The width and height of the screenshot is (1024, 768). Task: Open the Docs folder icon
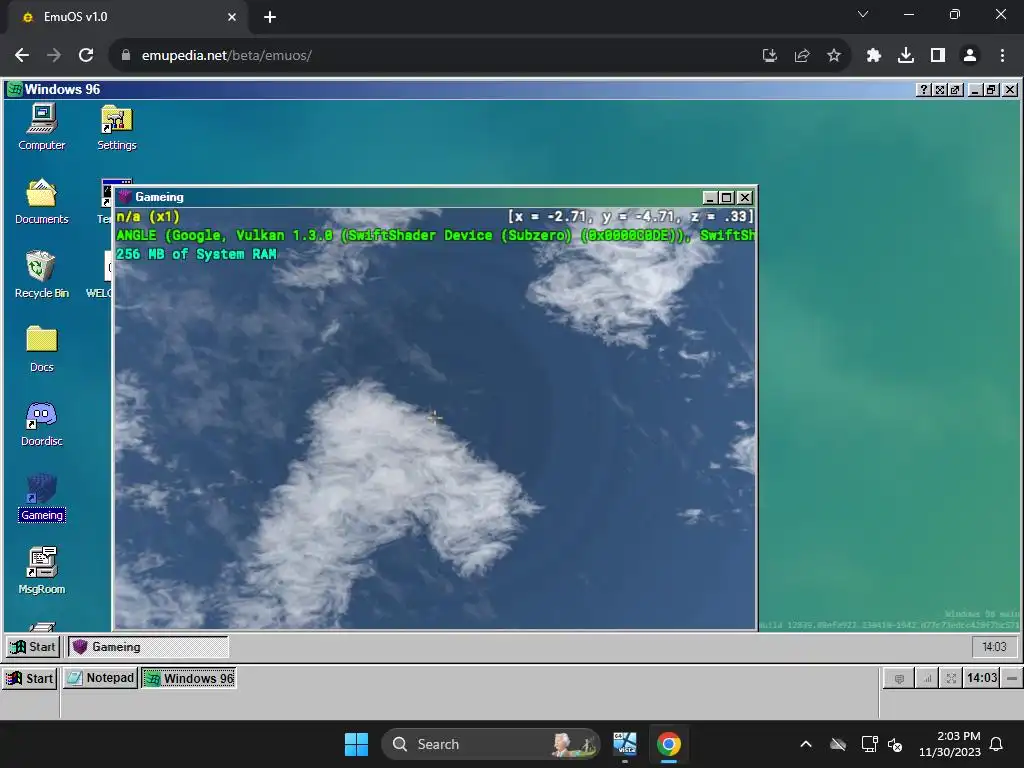click(x=42, y=349)
